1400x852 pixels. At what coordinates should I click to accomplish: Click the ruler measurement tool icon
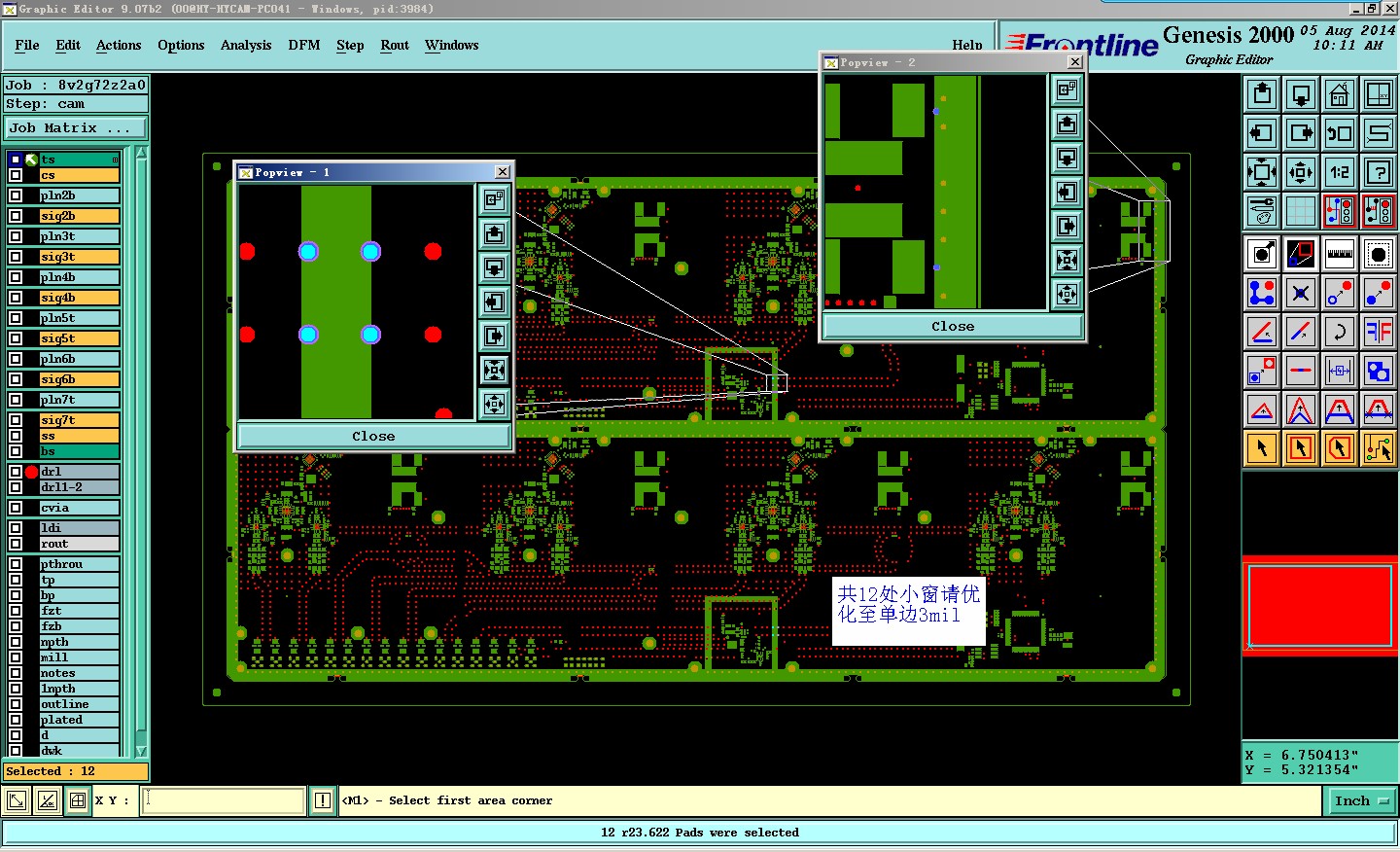point(1340,254)
